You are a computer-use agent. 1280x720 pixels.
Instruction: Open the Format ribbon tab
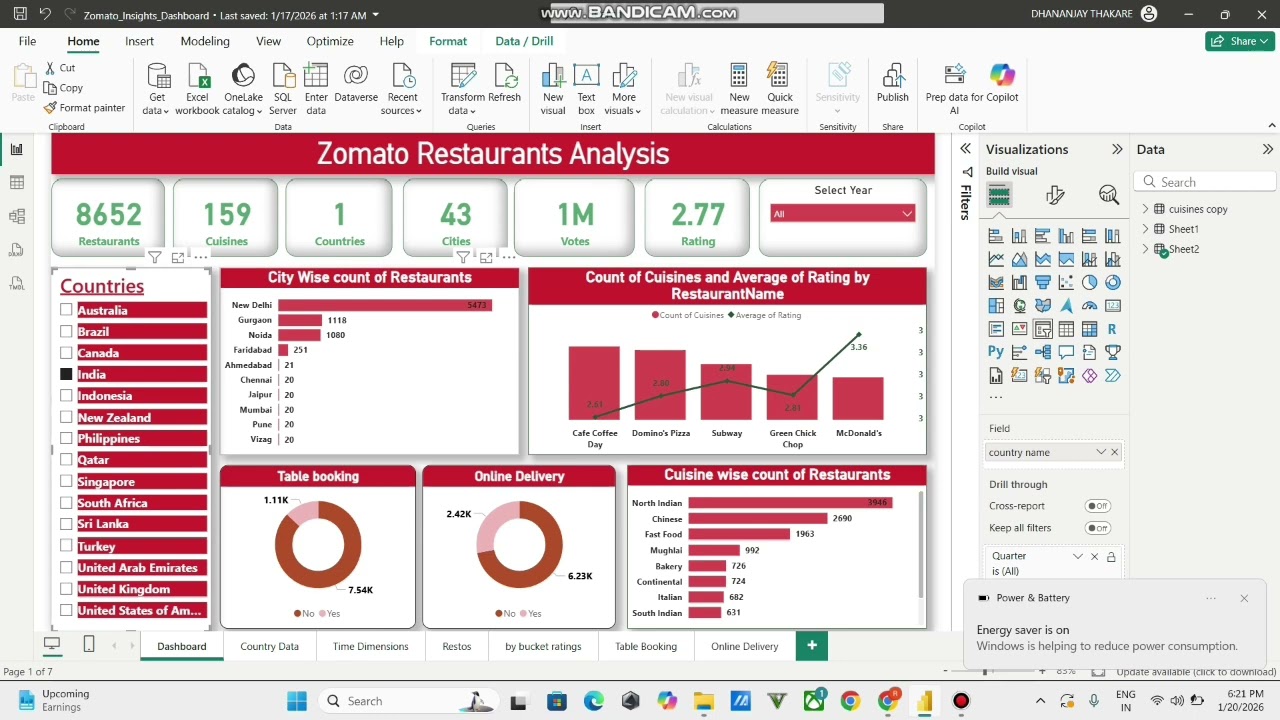tap(448, 41)
